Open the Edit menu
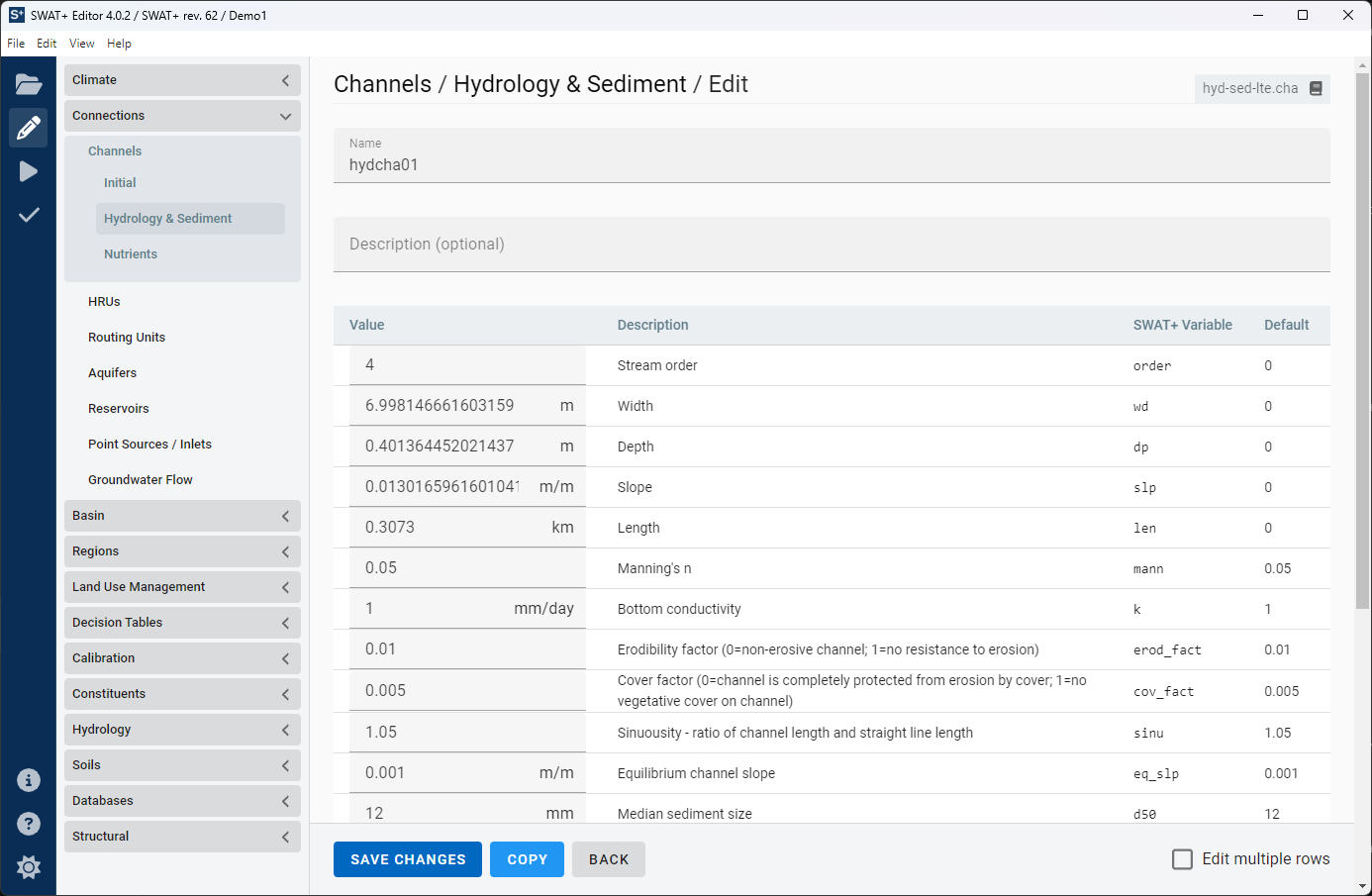The image size is (1372, 896). [47, 44]
